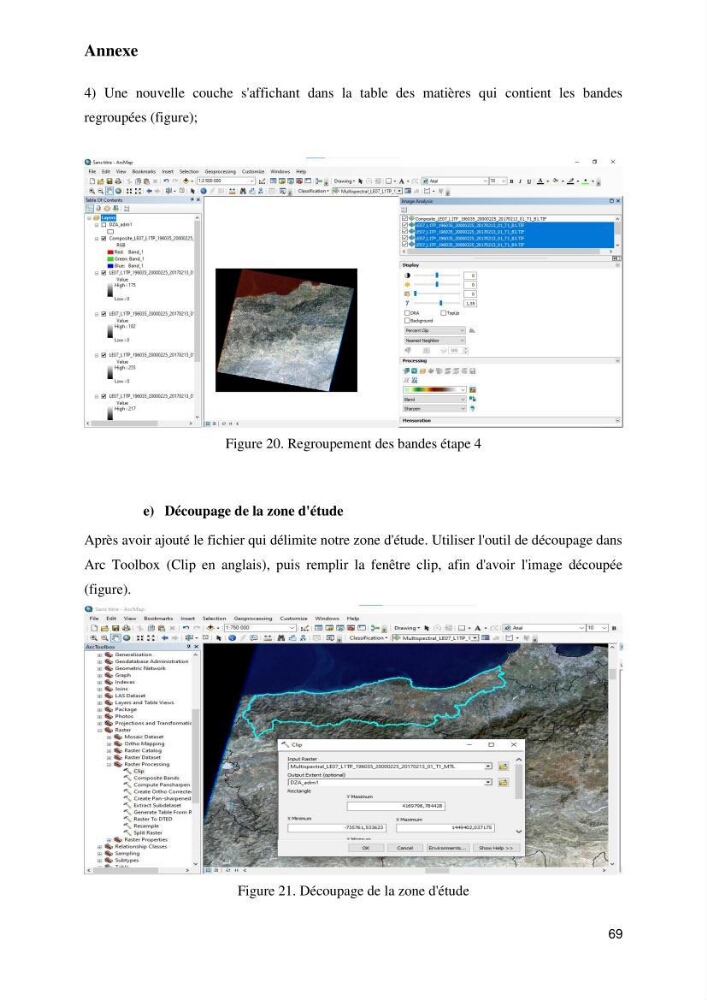Click OK button in Clip dialog
Image resolution: width=707 pixels, height=1000 pixels.
[x=366, y=848]
